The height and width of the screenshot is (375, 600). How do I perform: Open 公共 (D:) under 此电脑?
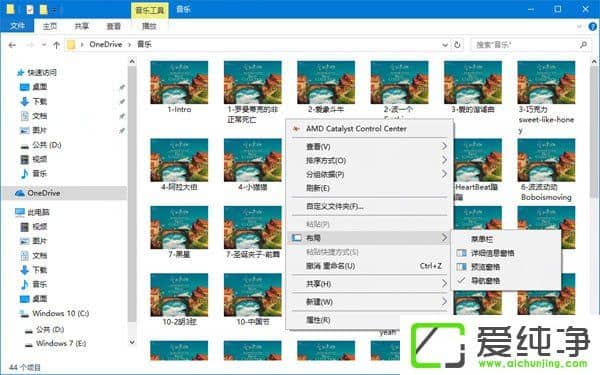(44, 329)
